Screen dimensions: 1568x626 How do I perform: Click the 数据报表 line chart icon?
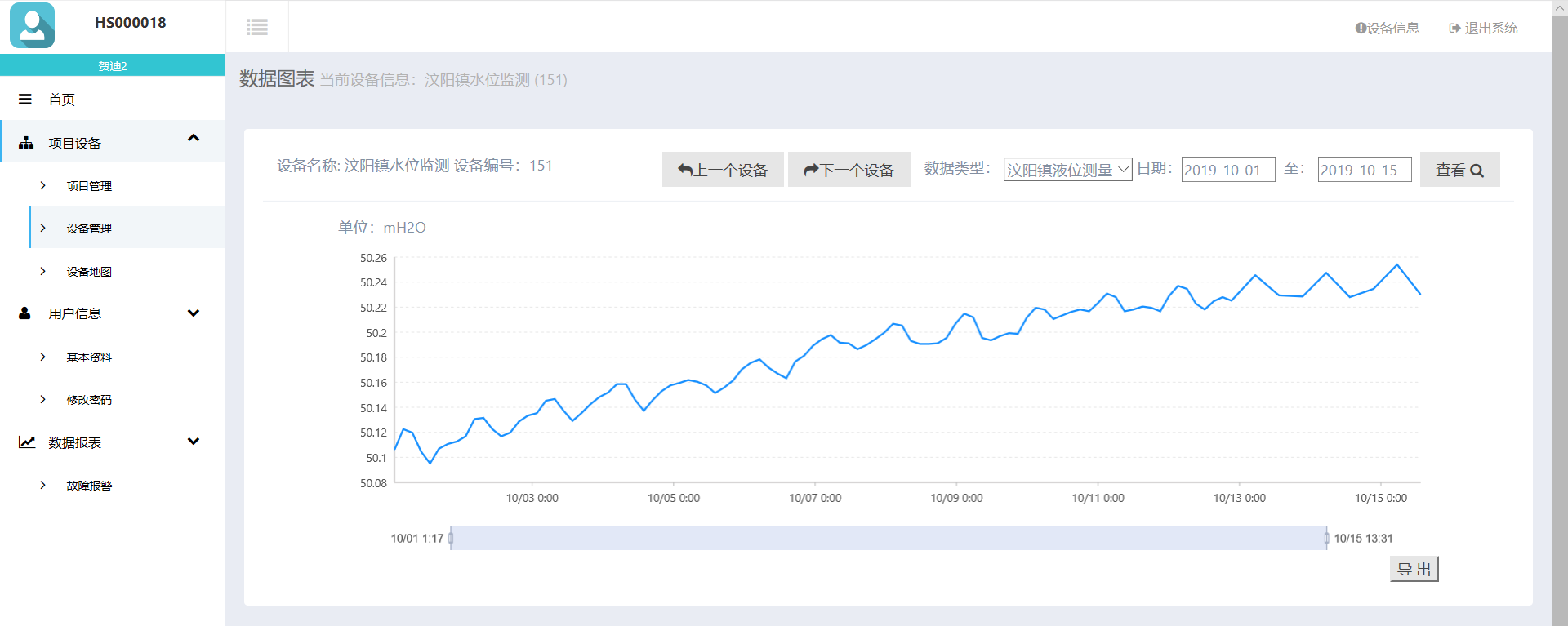pos(27,442)
